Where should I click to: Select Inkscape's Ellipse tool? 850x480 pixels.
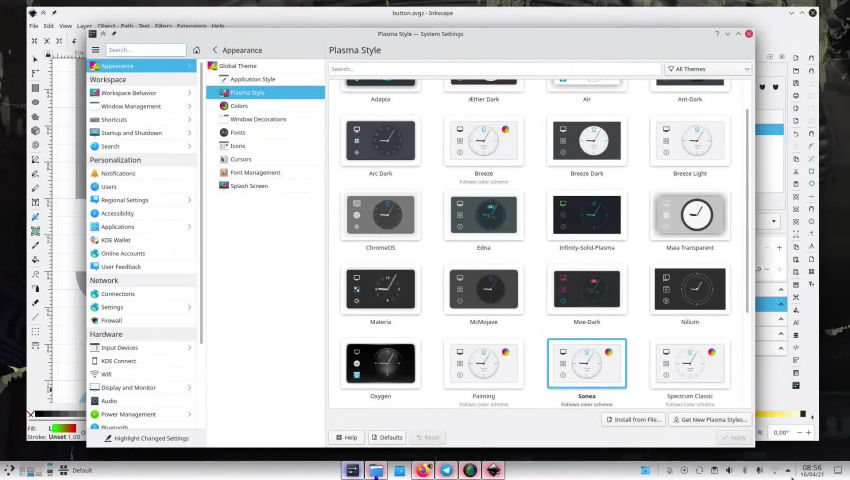[x=35, y=102]
